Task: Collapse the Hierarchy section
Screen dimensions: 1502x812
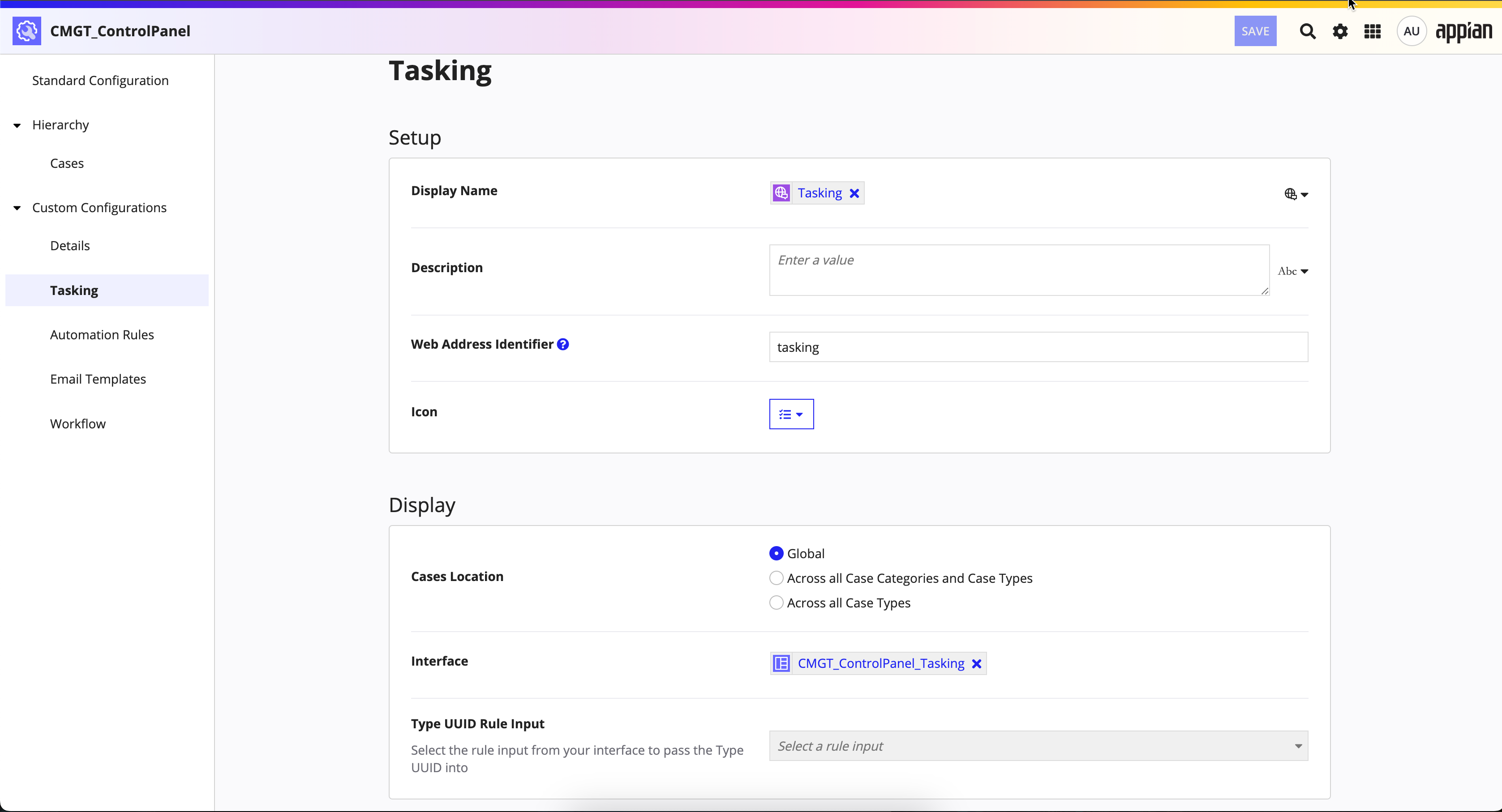Action: coord(17,125)
